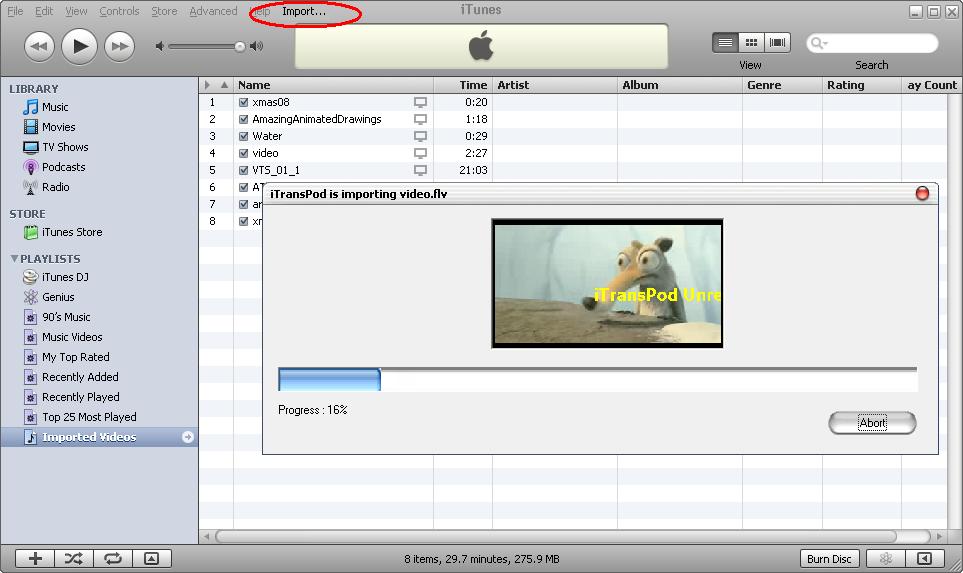The width and height of the screenshot is (963, 573).
Task: Open the Advanced menu
Action: click(x=213, y=11)
